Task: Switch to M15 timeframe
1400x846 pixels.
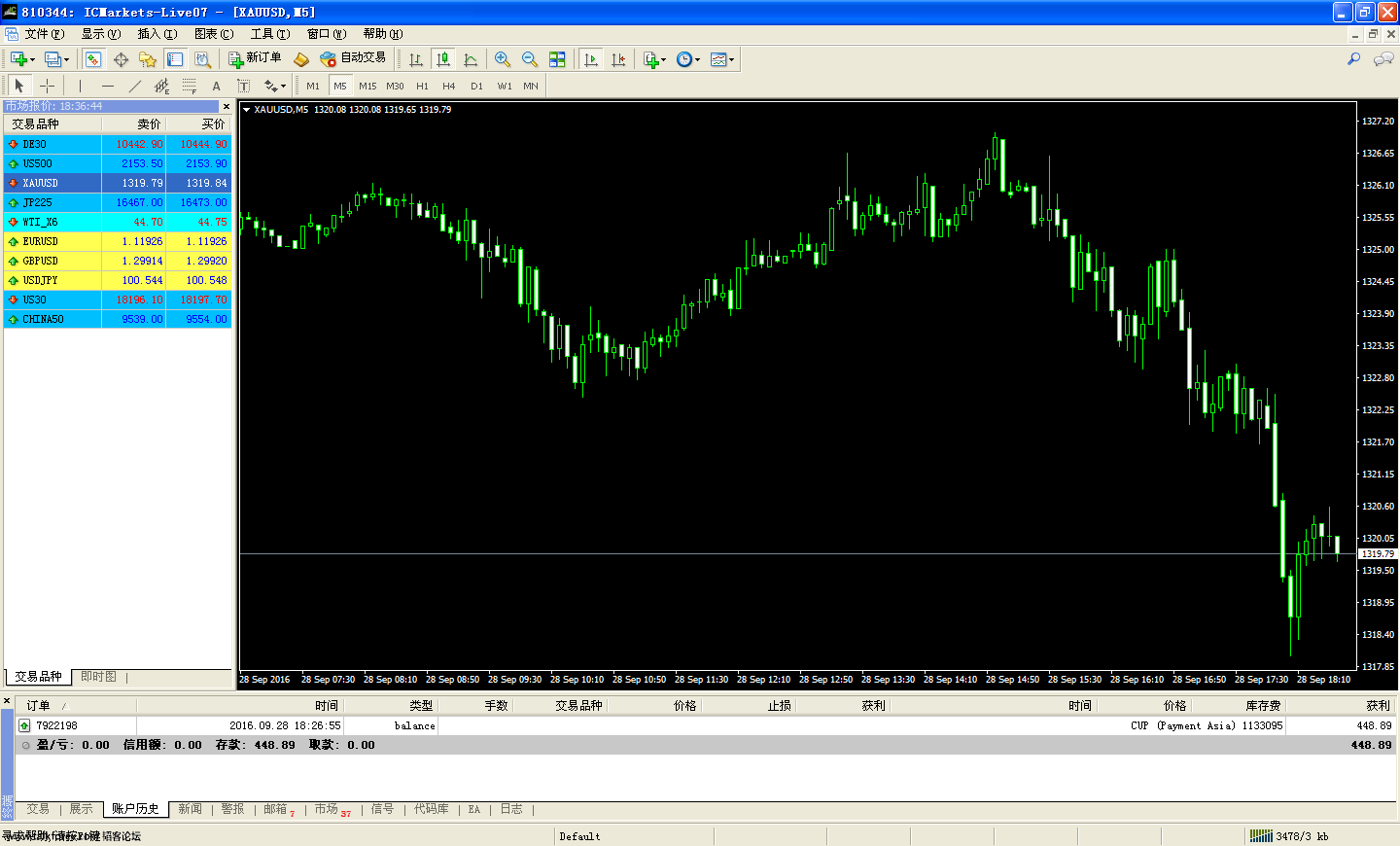Action: pyautogui.click(x=367, y=86)
